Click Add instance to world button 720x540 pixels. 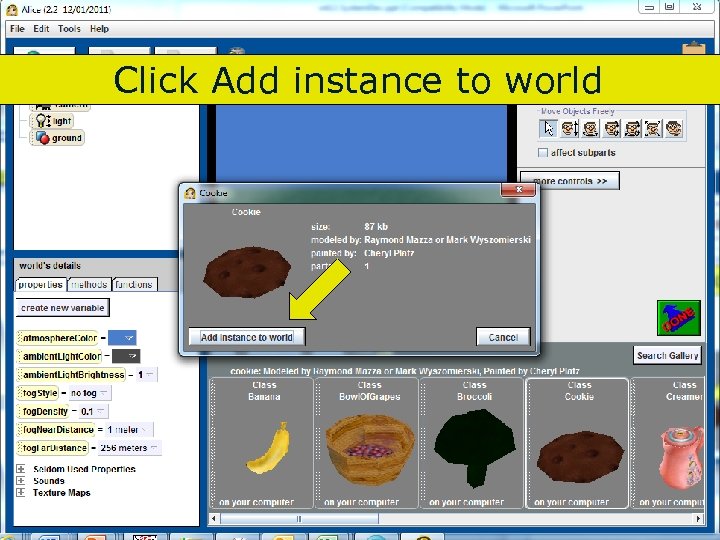[247, 337]
